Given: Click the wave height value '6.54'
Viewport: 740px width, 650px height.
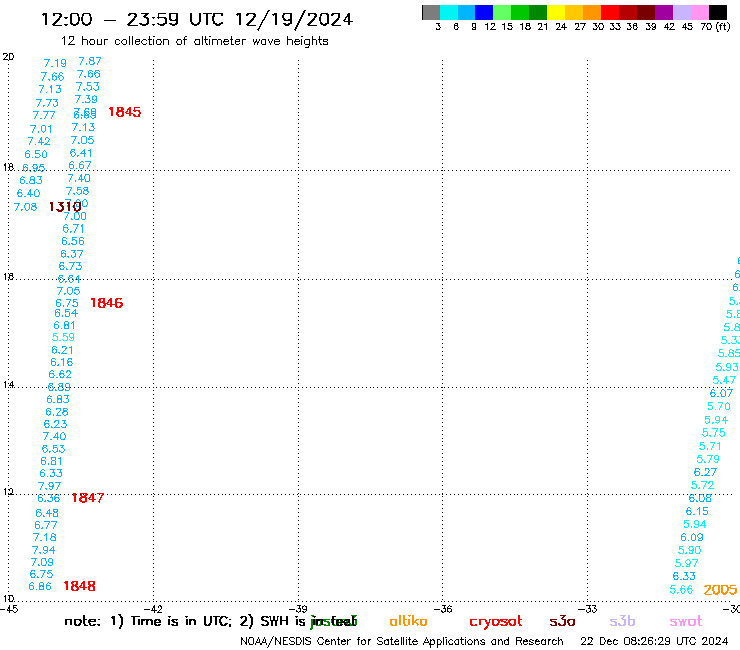Looking at the screenshot, I should tap(66, 313).
